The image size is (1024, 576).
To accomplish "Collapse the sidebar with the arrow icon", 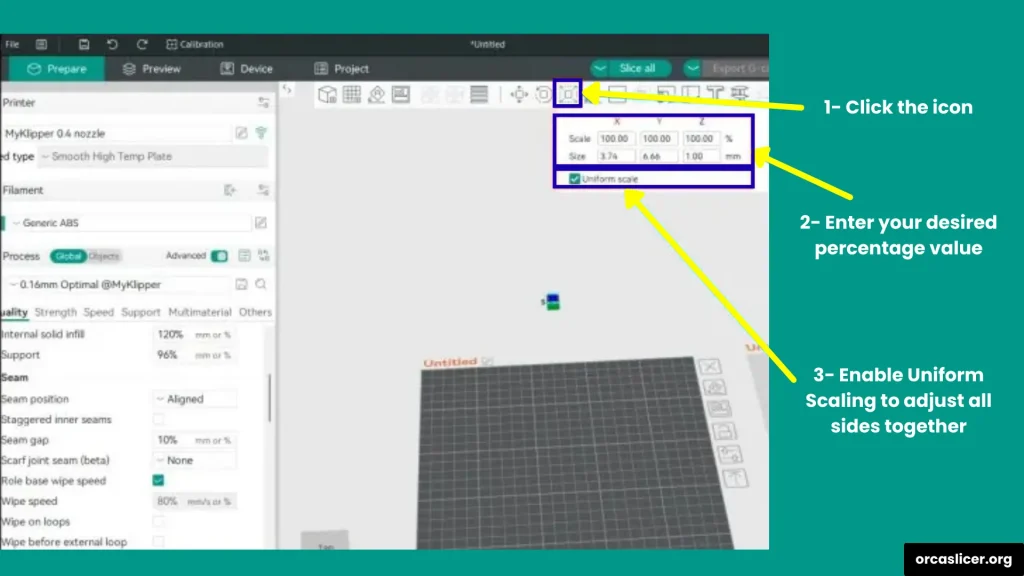I will [287, 89].
